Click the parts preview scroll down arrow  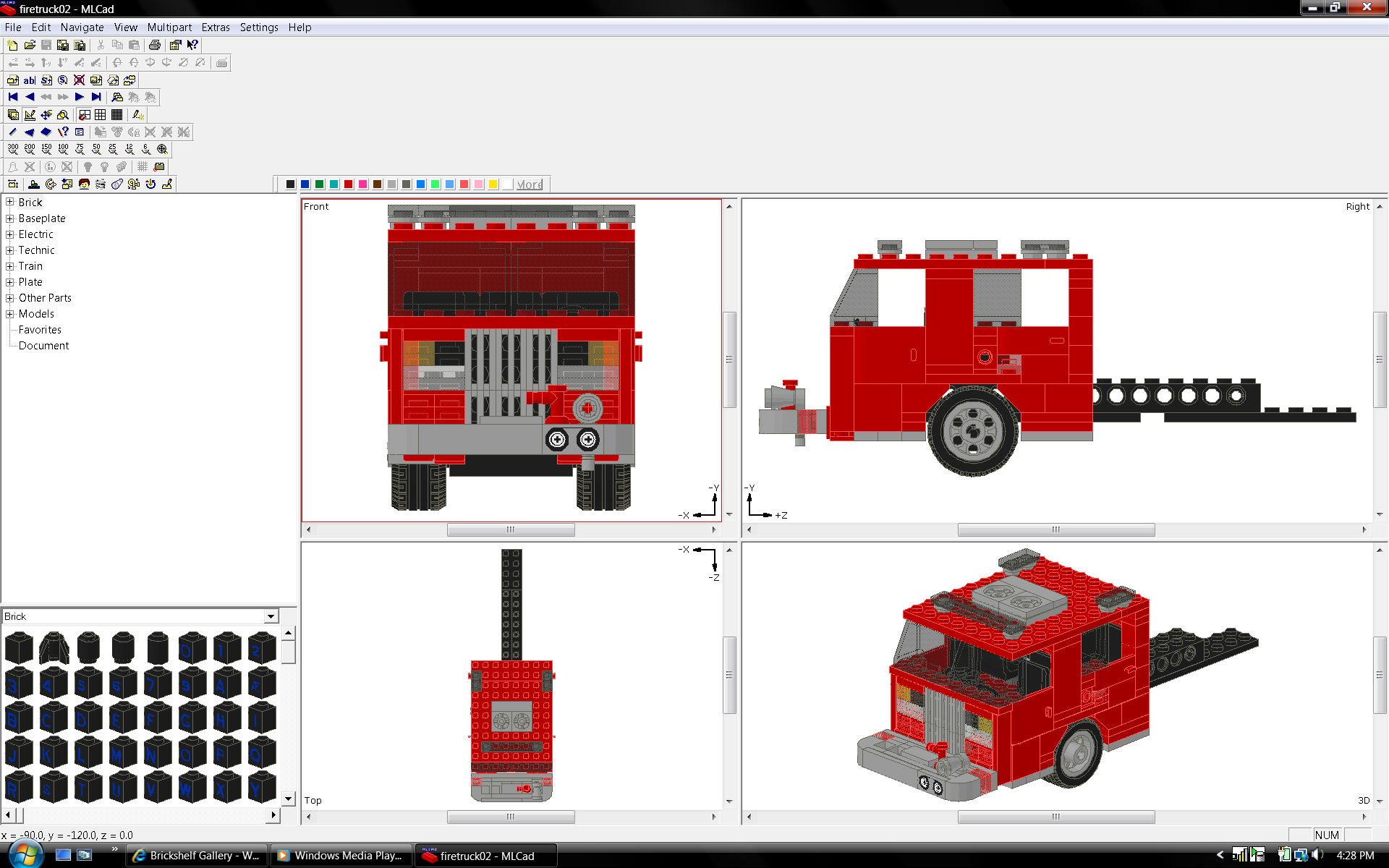point(288,799)
